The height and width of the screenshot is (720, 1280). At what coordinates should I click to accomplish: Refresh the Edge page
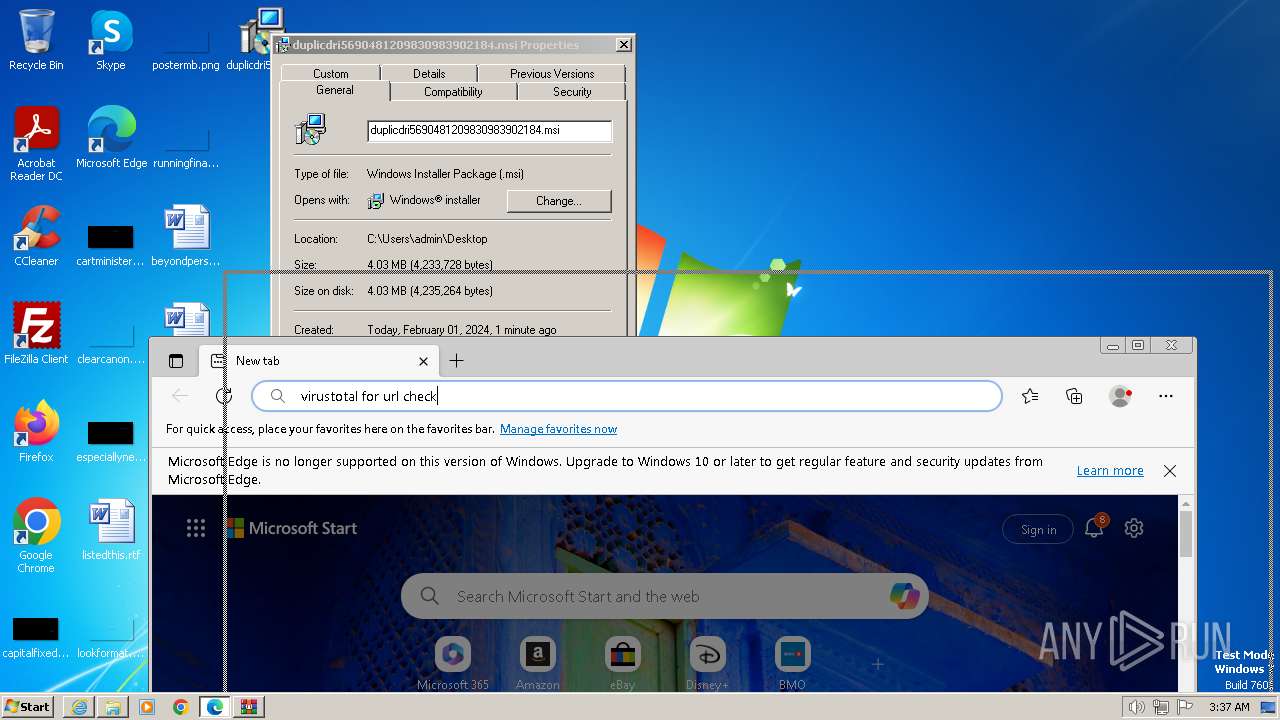224,396
